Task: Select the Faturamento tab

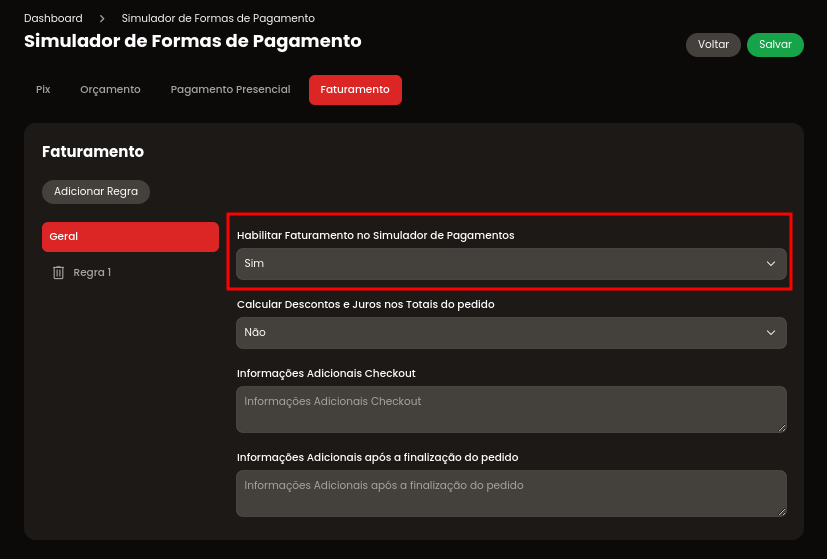Action: [x=355, y=90]
